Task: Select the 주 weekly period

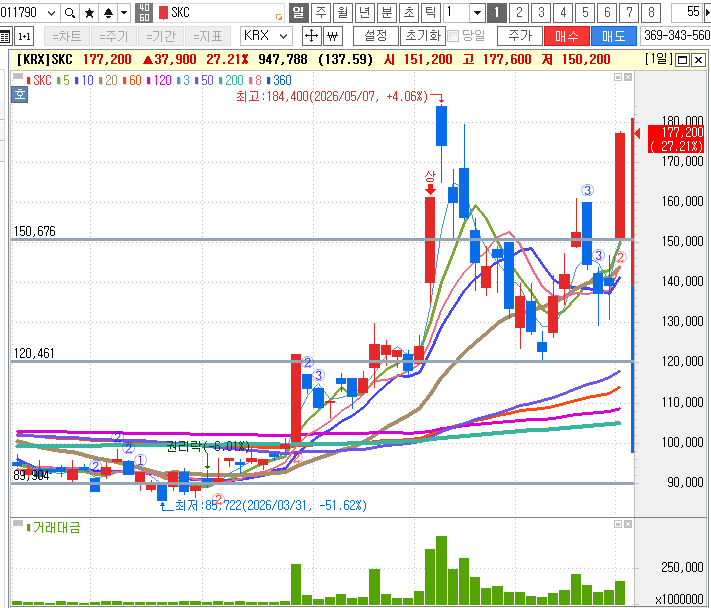Action: (321, 13)
